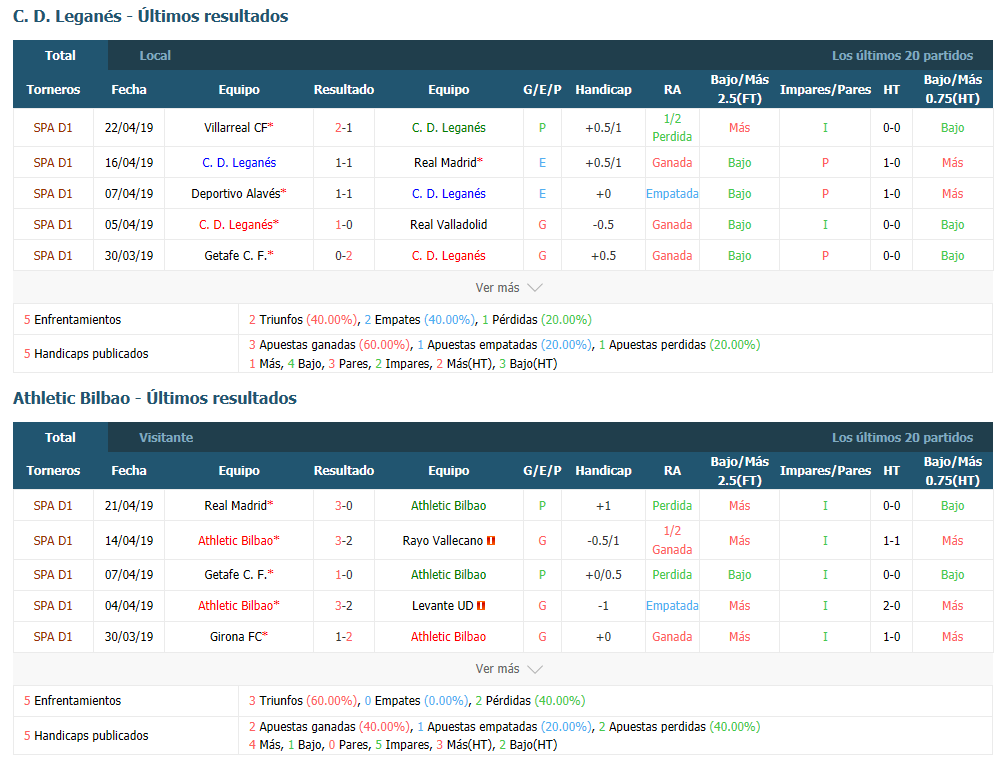Open Getafe C. F. link in 30/03/19 row
Screen dimensions: 1005x762
coord(236,256)
